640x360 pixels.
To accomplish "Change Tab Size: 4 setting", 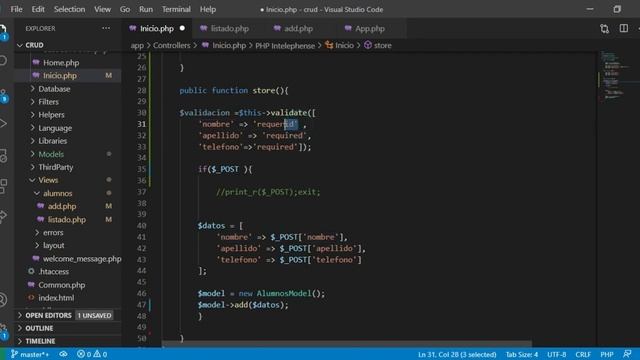I will 522,354.
